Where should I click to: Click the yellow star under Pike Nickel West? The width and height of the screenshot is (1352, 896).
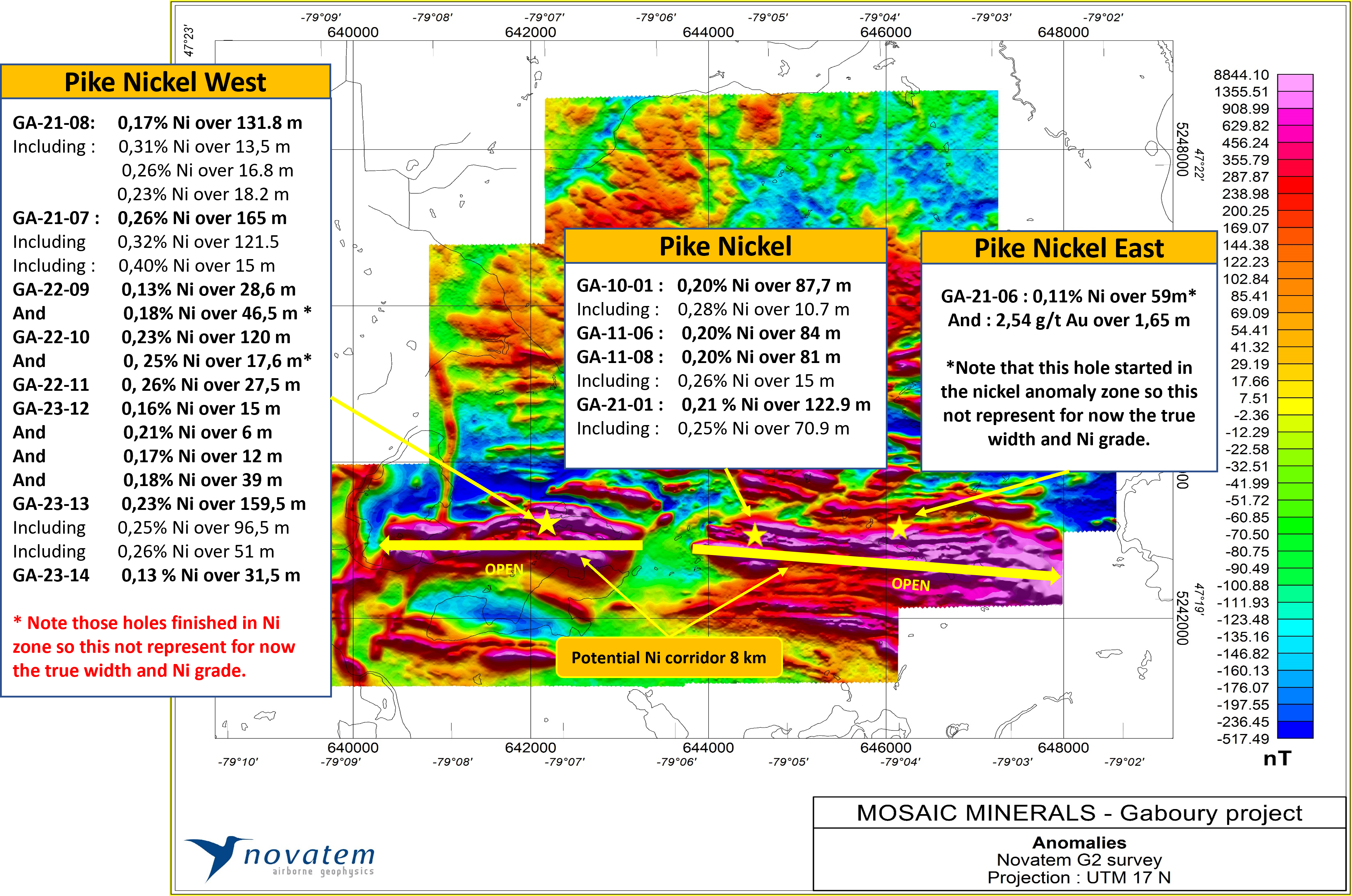click(x=546, y=522)
